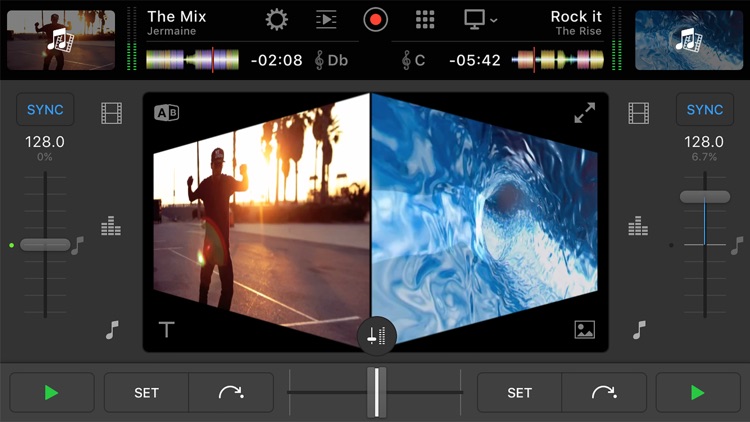Open left deck equalizer bars icon
This screenshot has height=422, width=750.
coord(111,226)
